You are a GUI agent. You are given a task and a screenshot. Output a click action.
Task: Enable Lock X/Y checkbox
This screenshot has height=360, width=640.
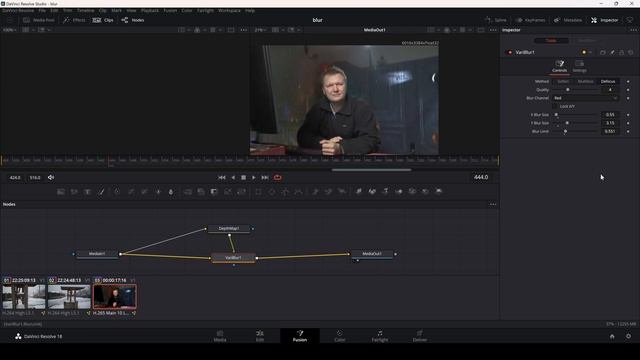click(555, 106)
